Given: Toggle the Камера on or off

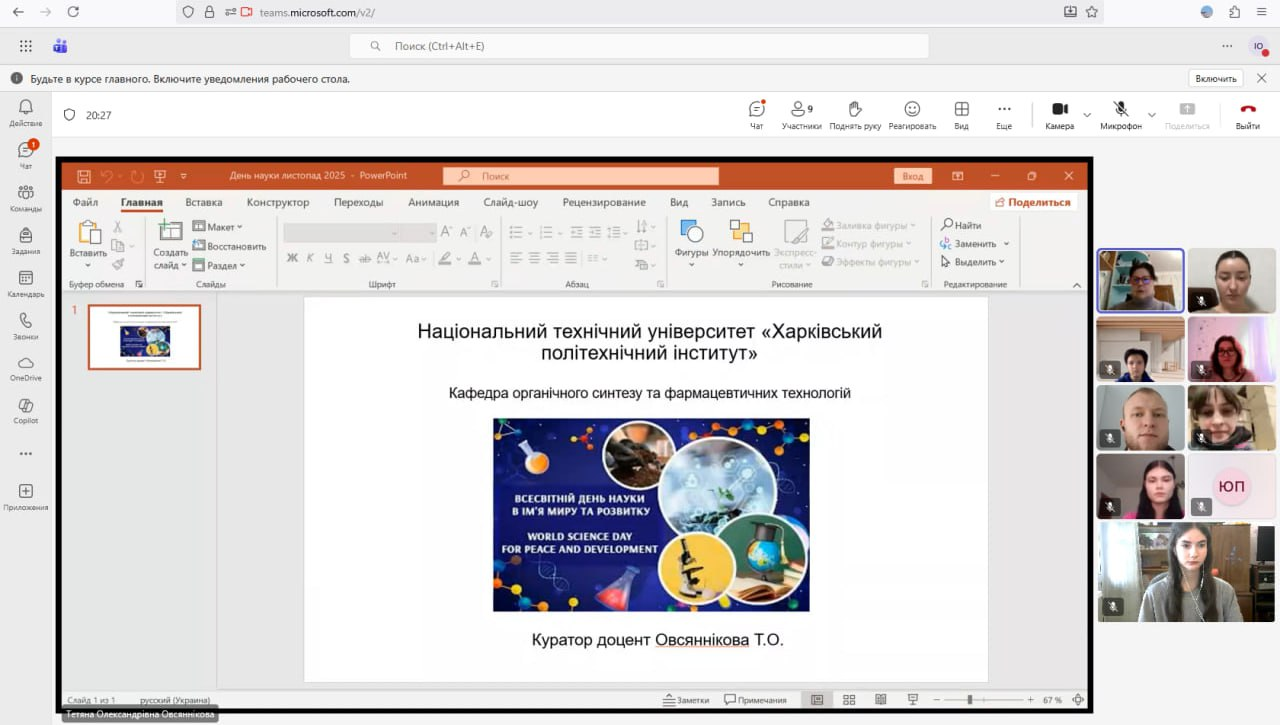Looking at the screenshot, I should pos(1059,114).
